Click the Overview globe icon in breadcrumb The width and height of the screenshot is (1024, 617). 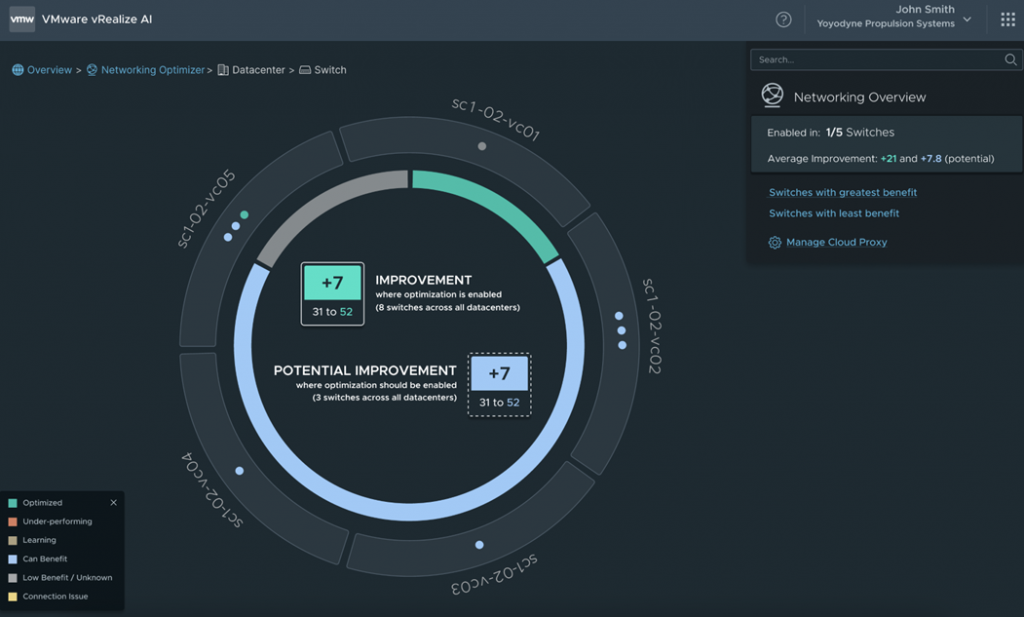coord(18,70)
